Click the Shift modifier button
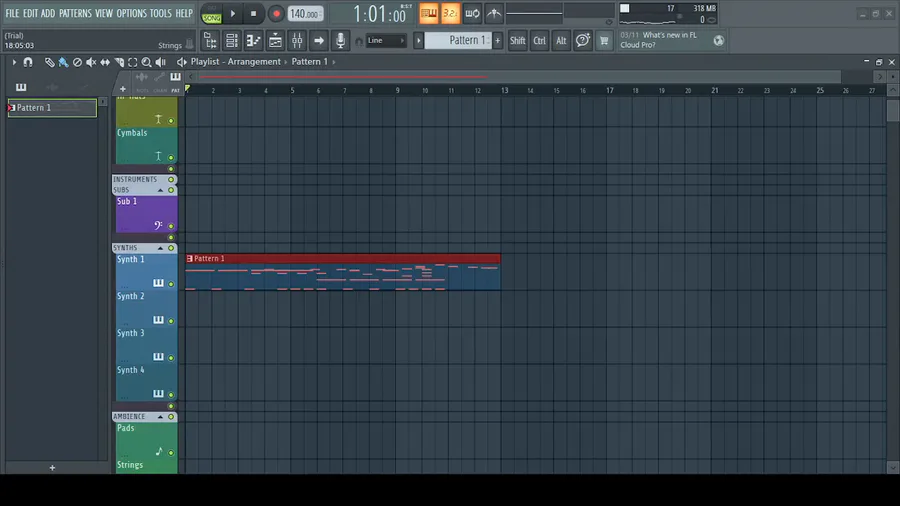Screen dimensions: 900x506 click(518, 41)
